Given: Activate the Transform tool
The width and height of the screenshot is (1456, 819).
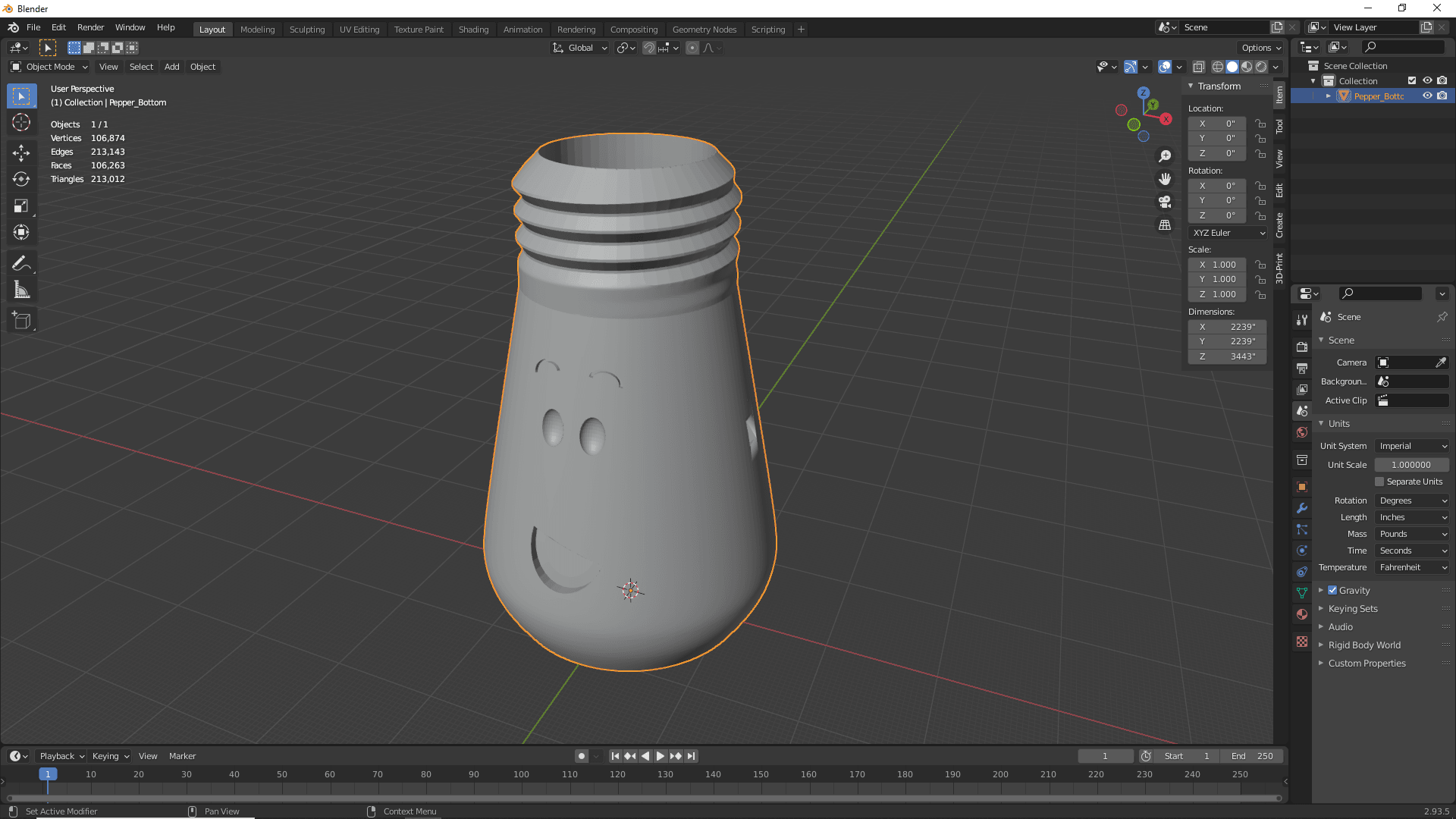Looking at the screenshot, I should (21, 232).
